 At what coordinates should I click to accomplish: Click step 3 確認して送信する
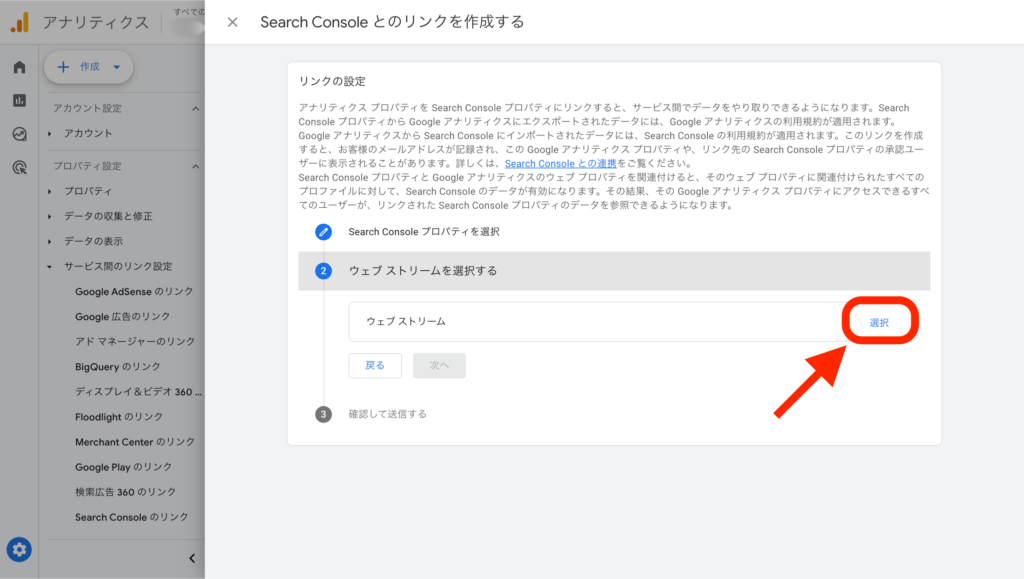[387, 414]
